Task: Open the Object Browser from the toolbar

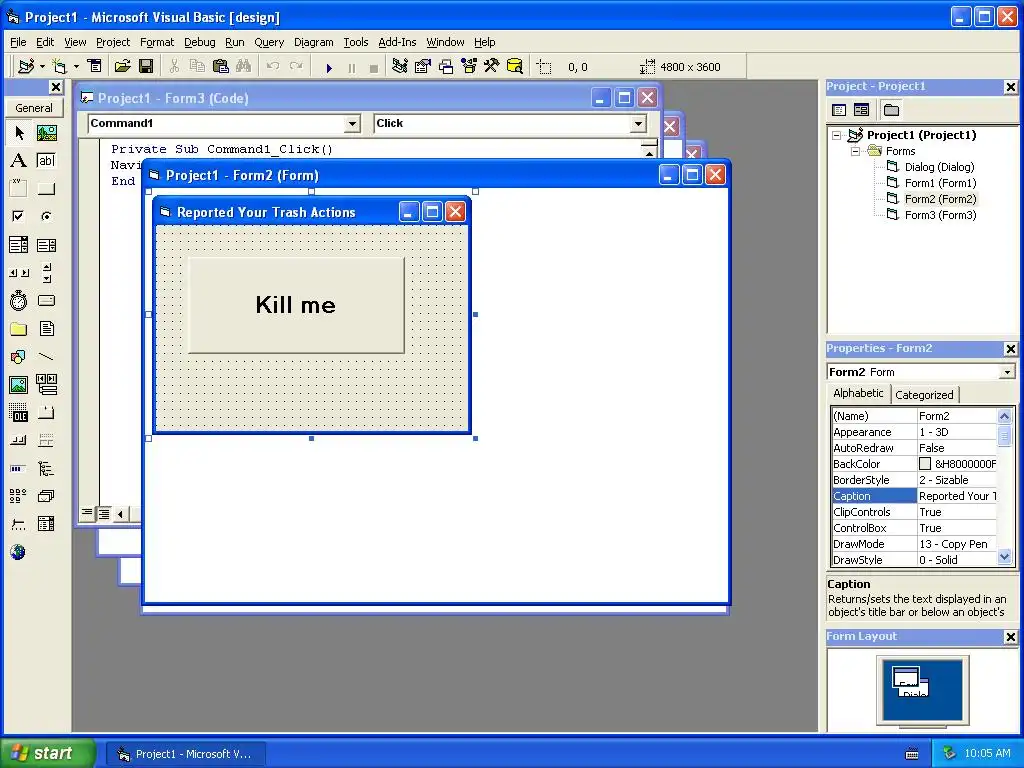Action: click(469, 67)
